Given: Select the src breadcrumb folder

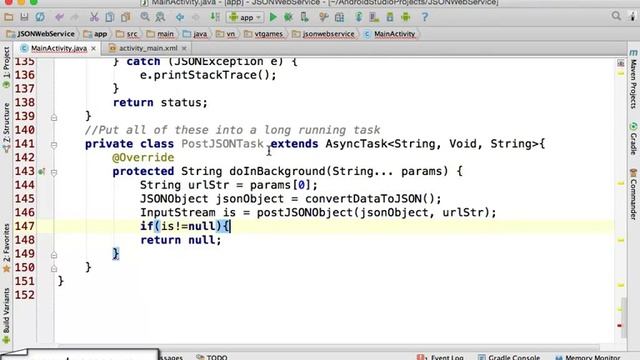Looking at the screenshot, I should 127,34.
